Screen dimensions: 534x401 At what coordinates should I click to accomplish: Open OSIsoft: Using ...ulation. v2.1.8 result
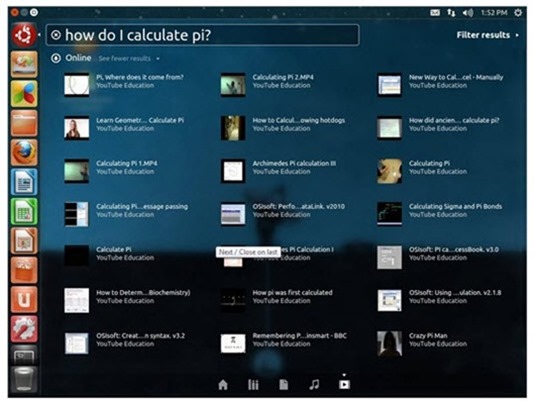[439, 300]
